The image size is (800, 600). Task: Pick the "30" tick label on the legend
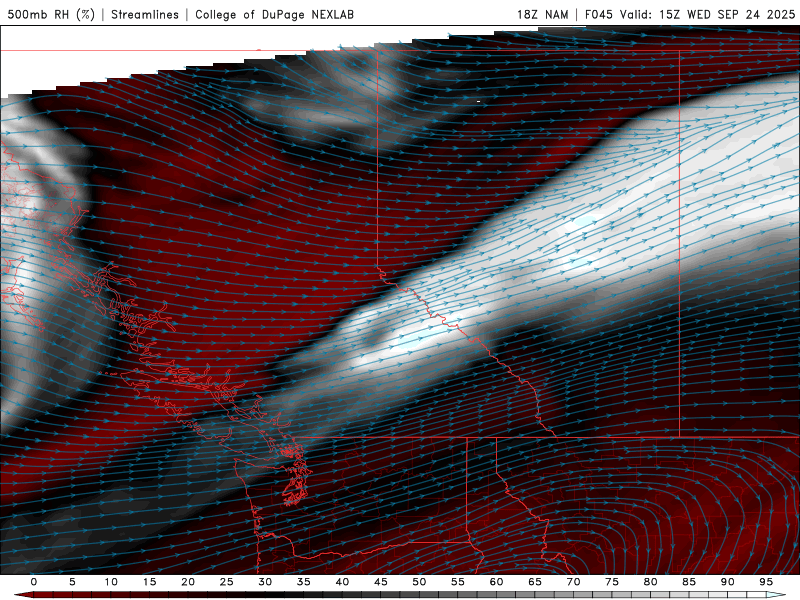pyautogui.click(x=265, y=582)
